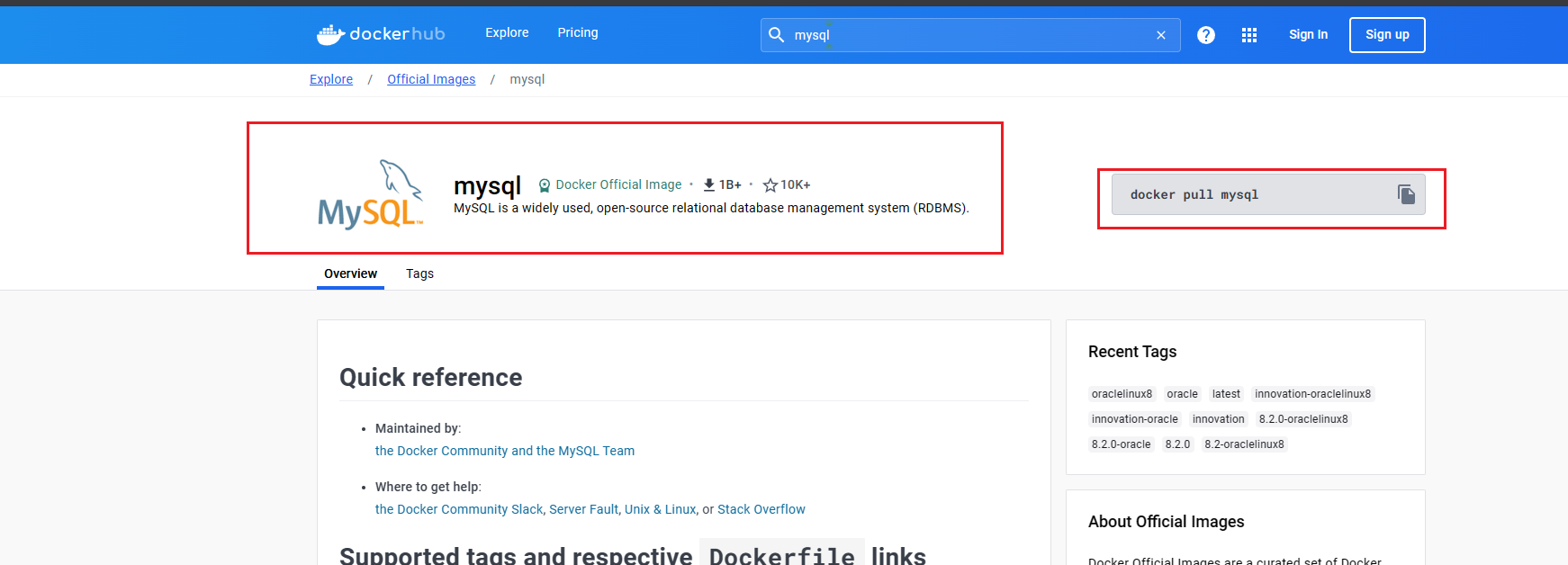Open Docker Community and MySQL Team link

point(505,451)
